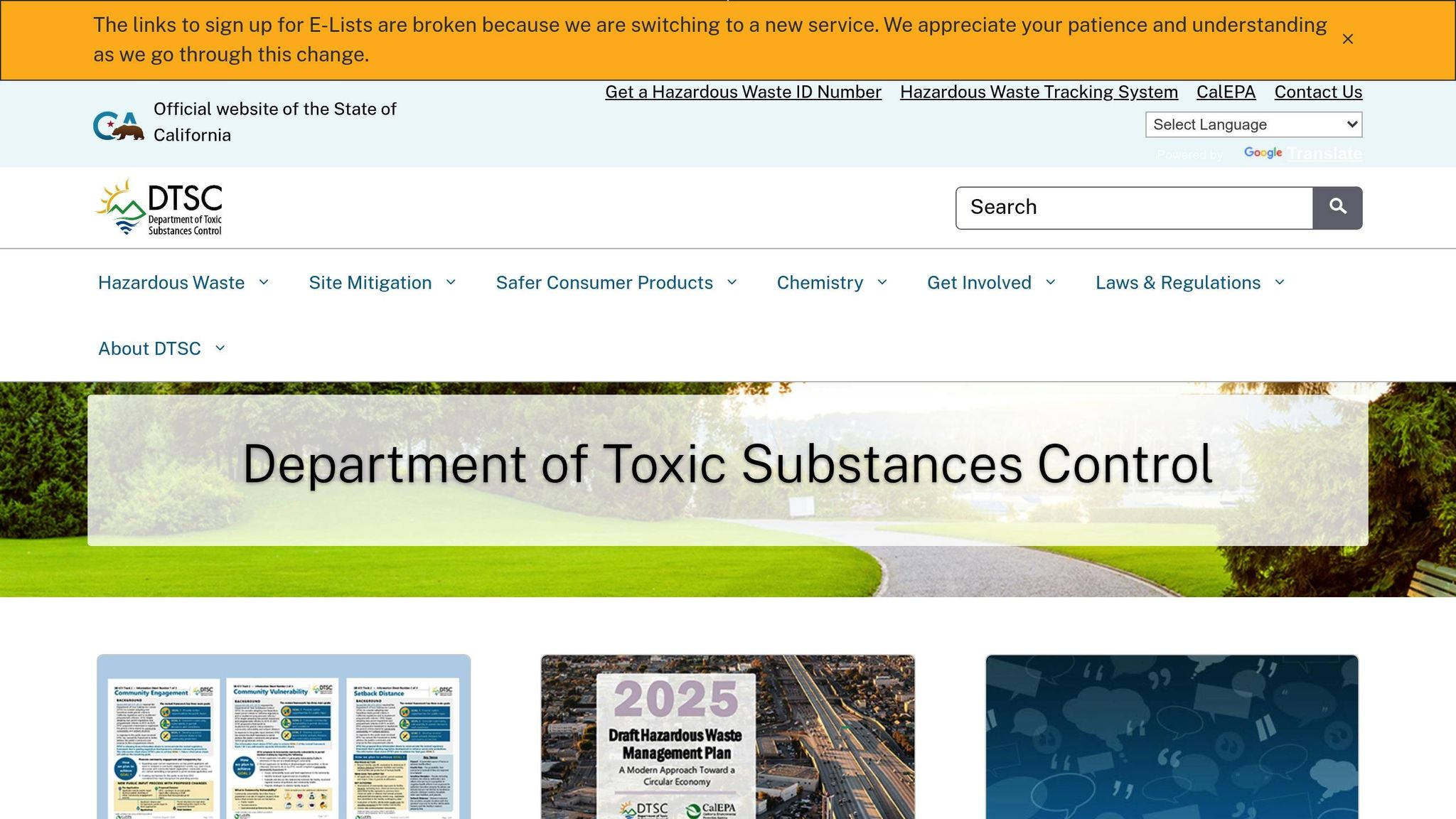Click into the Search input field
The height and width of the screenshot is (819, 1456).
click(x=1134, y=208)
